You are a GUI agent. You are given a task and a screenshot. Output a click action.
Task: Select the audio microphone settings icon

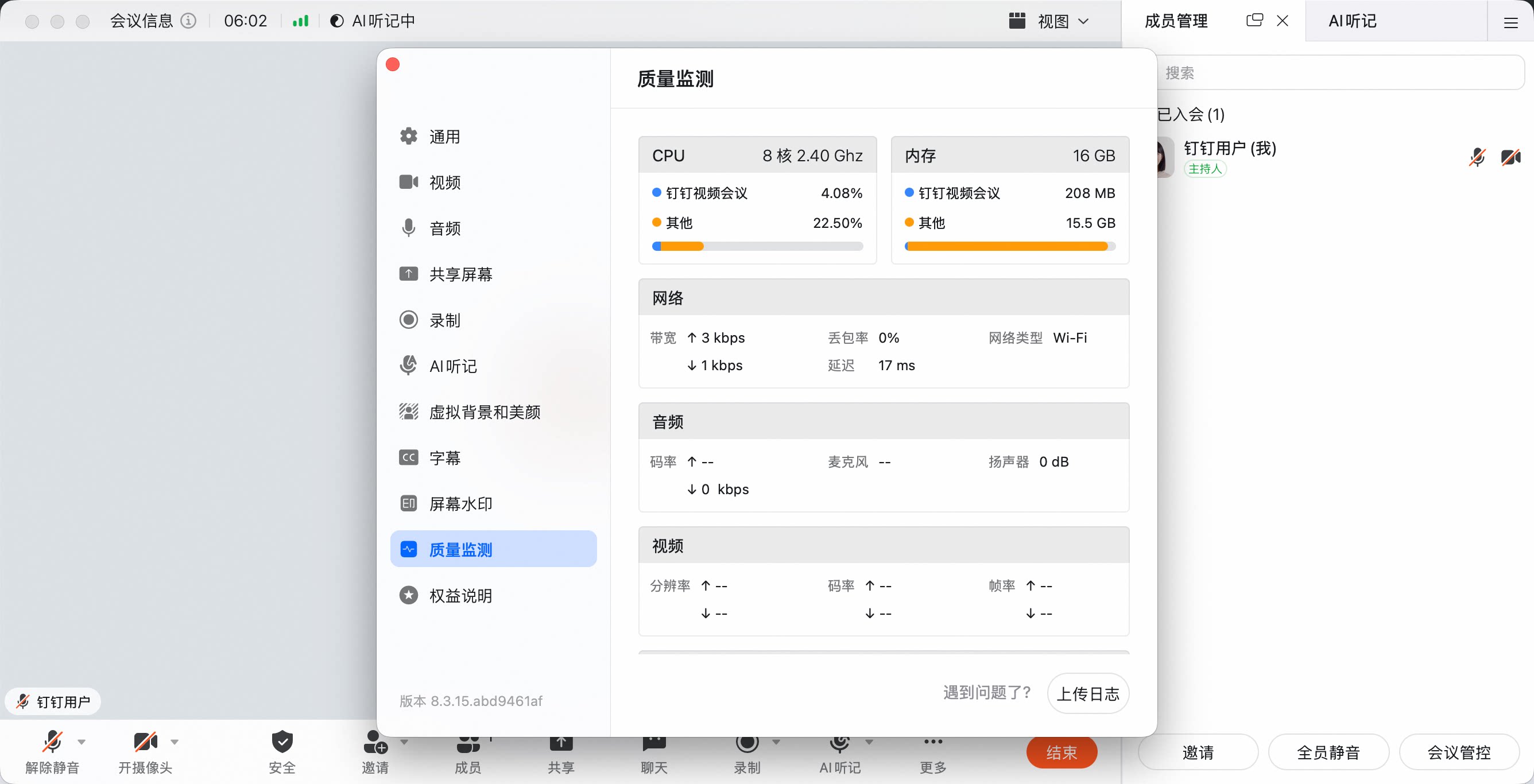(x=409, y=228)
